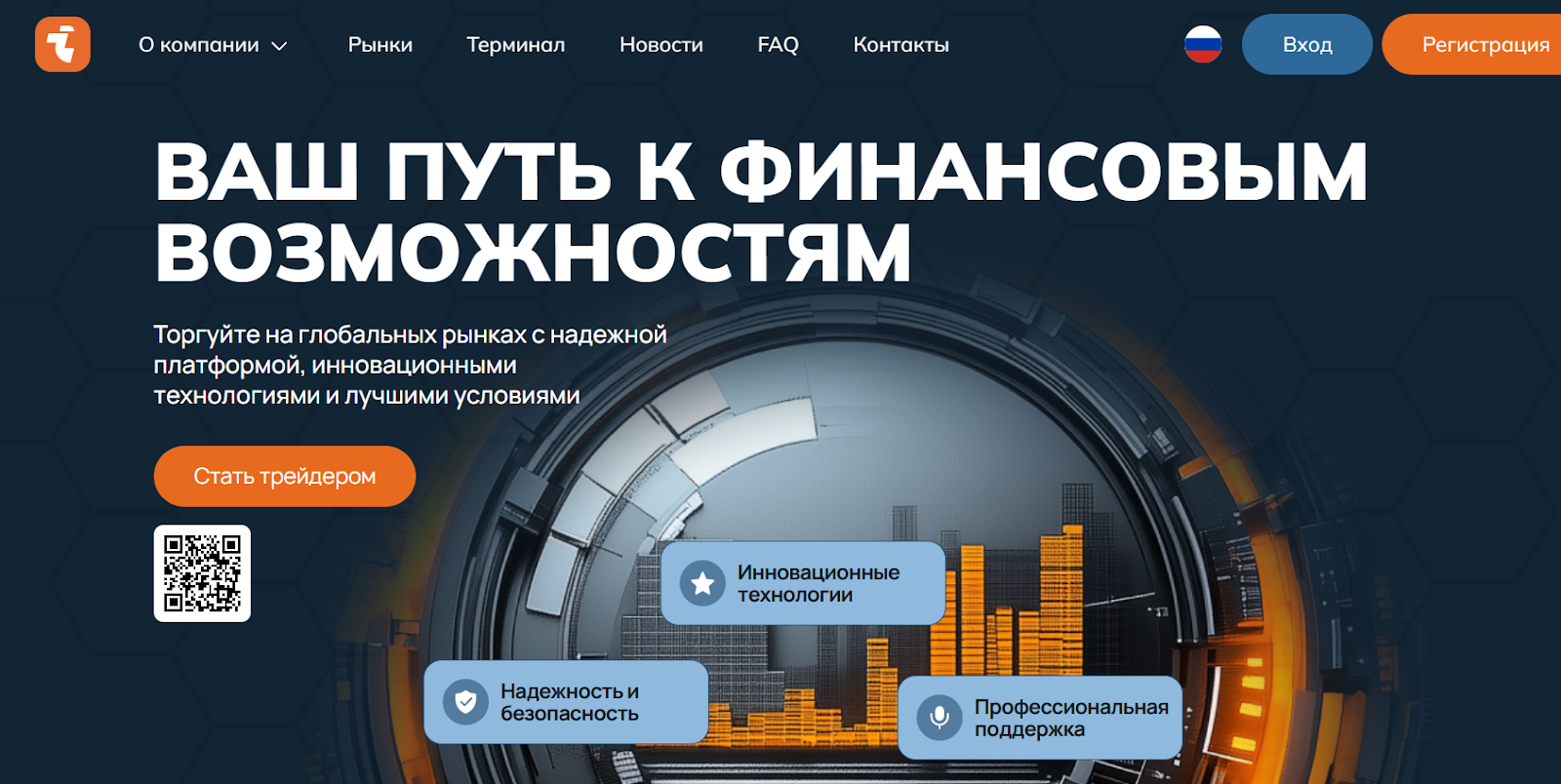This screenshot has width=1561, height=784.
Task: Click the shield icon on Надежность и безопасность card
Action: tap(465, 702)
